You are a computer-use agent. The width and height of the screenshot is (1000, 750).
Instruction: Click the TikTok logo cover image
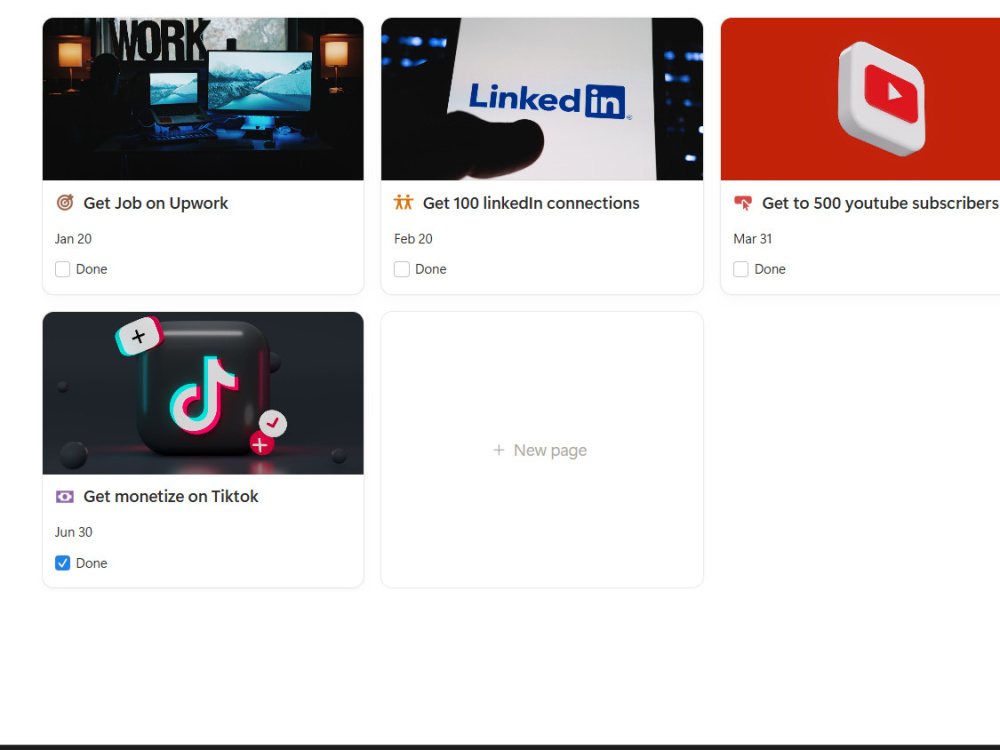[203, 393]
